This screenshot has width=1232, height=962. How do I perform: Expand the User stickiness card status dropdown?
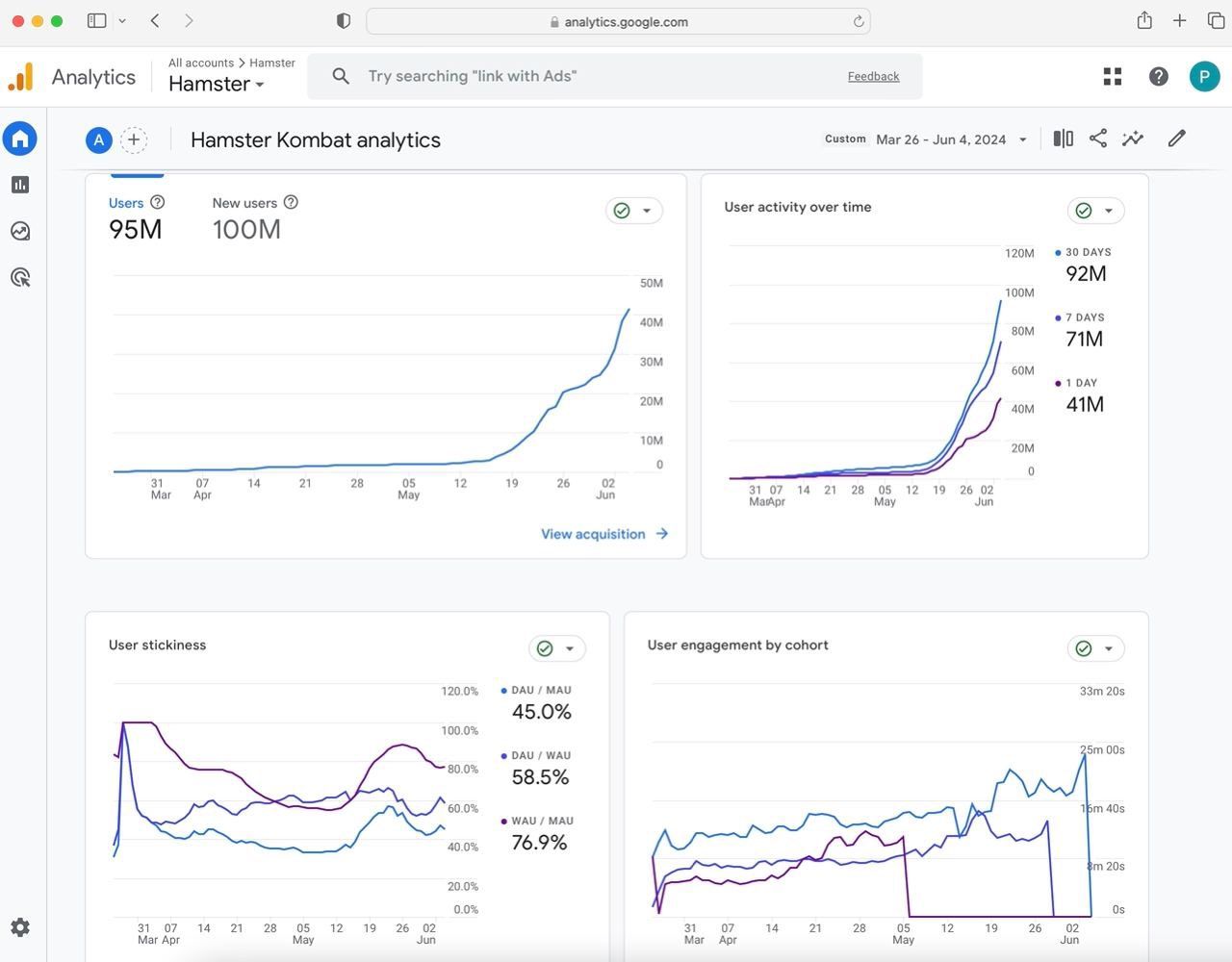(557, 648)
